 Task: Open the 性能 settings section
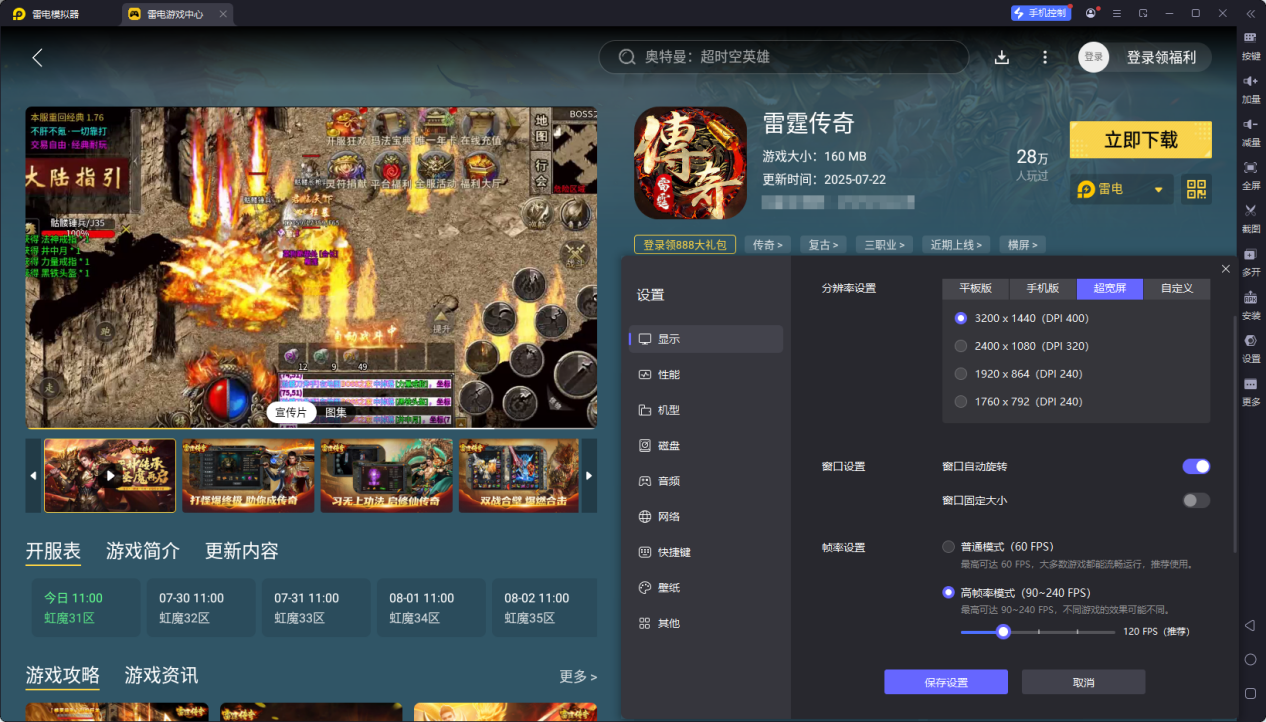tap(706, 374)
